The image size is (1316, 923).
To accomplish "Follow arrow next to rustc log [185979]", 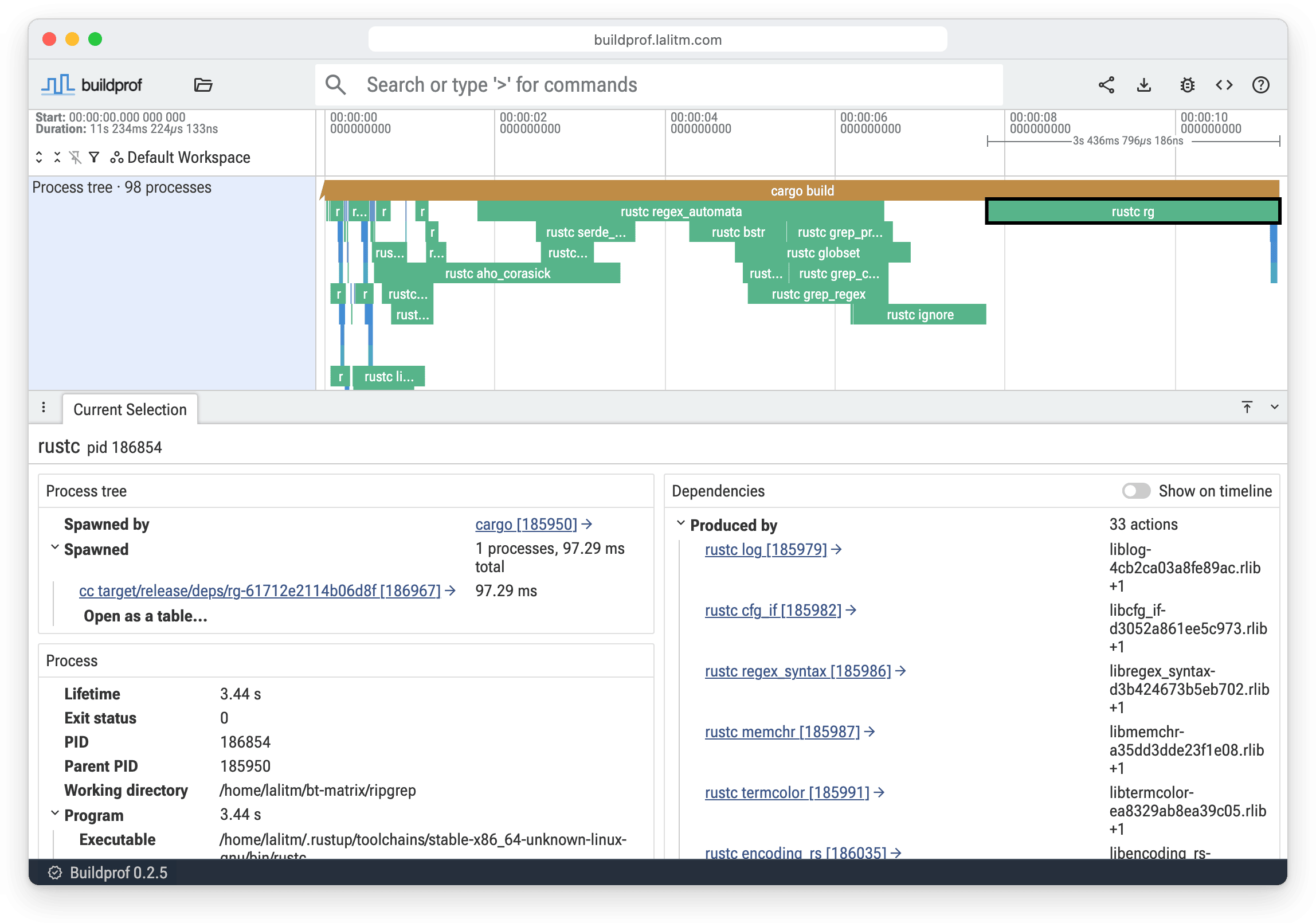I will [x=837, y=549].
